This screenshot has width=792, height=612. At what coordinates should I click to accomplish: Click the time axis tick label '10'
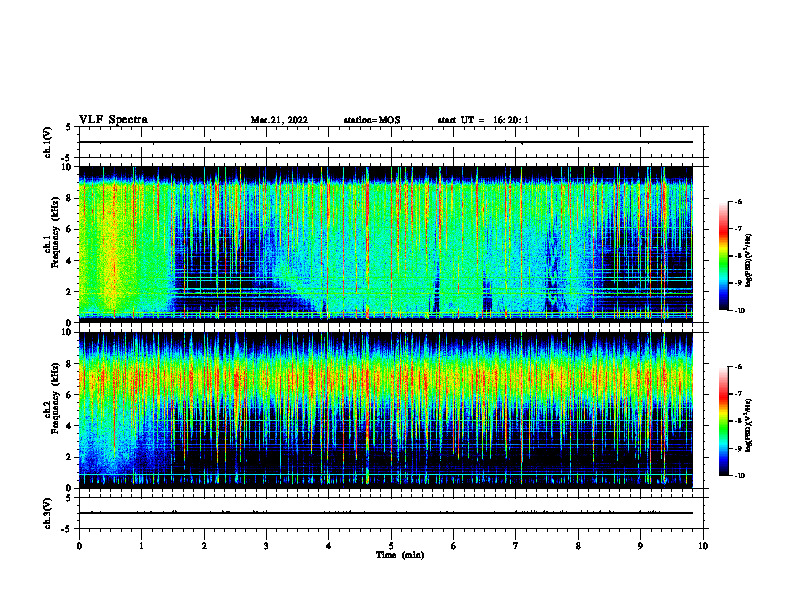(703, 546)
